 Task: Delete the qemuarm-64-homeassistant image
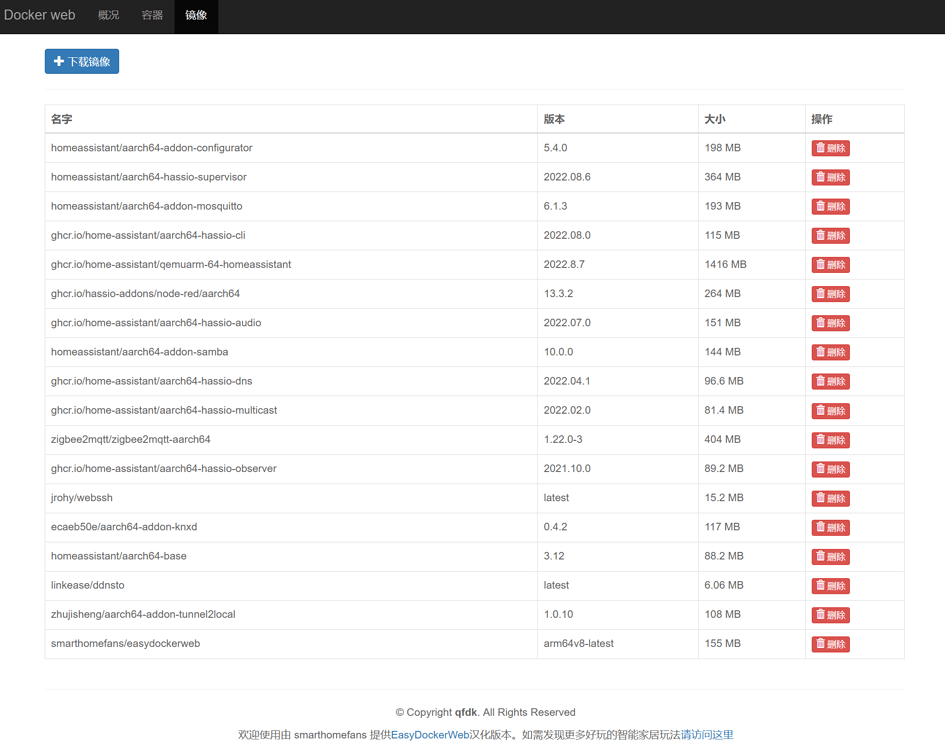tap(830, 265)
